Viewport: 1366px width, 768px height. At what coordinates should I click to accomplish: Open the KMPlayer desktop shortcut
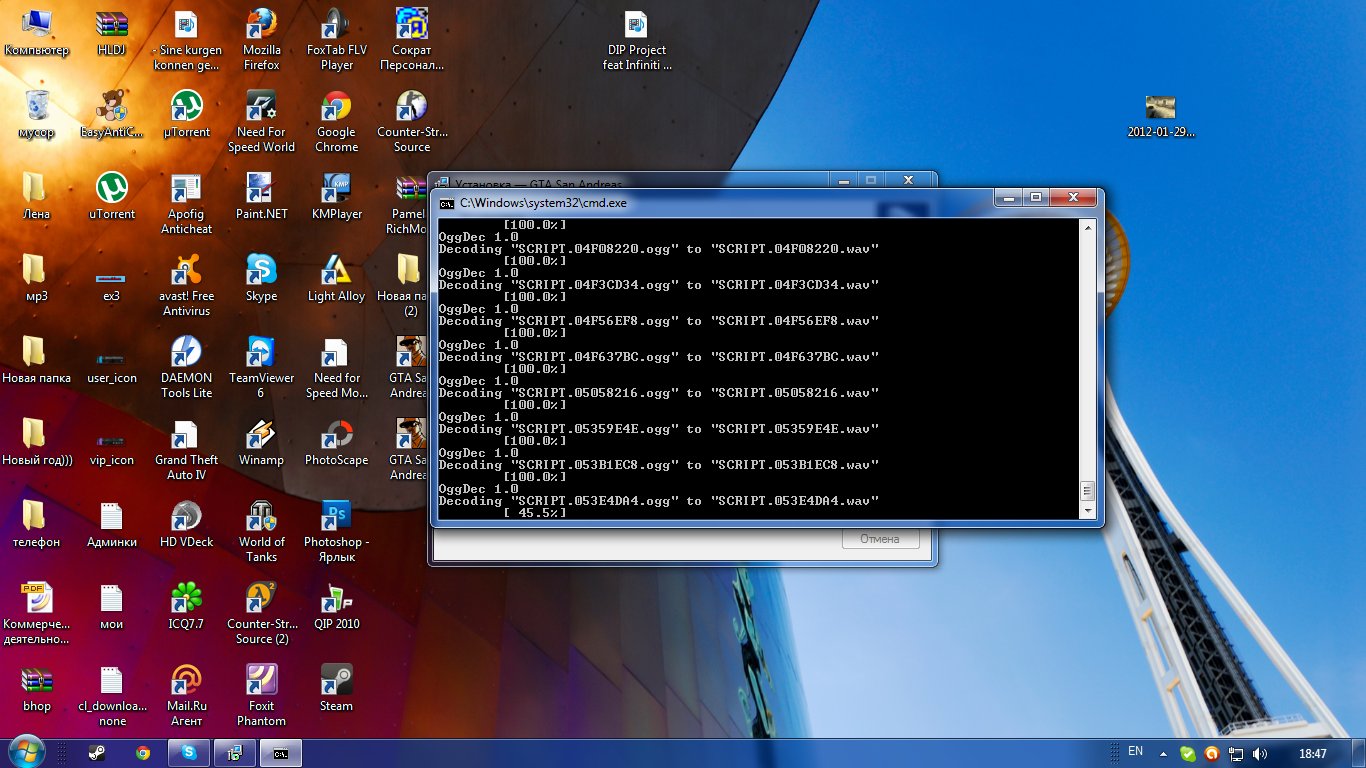pos(336,189)
